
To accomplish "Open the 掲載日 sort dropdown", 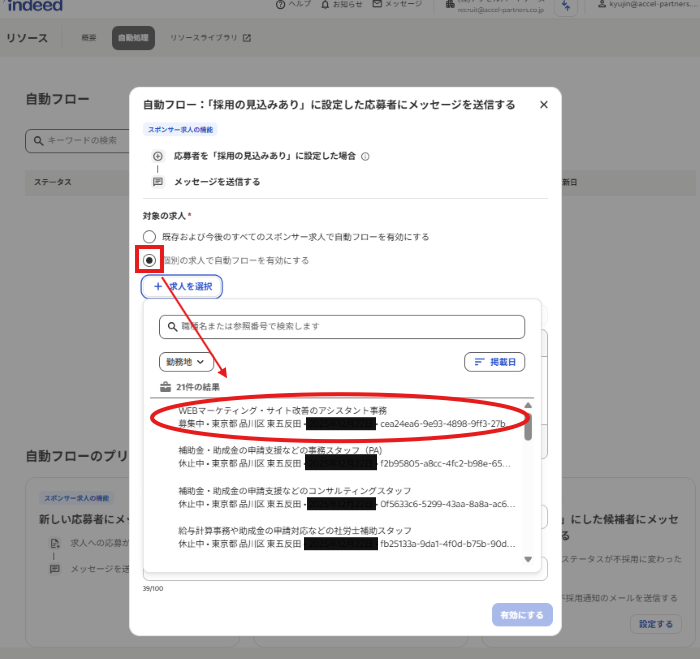I will (x=494, y=362).
